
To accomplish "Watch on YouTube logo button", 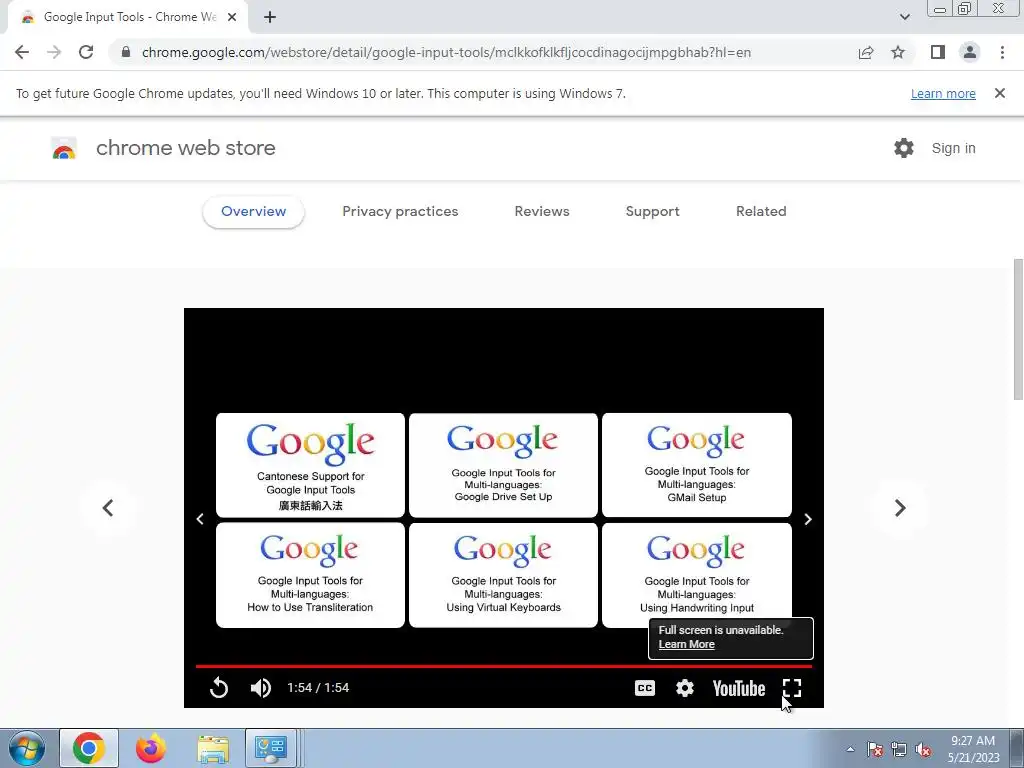I will 739,688.
